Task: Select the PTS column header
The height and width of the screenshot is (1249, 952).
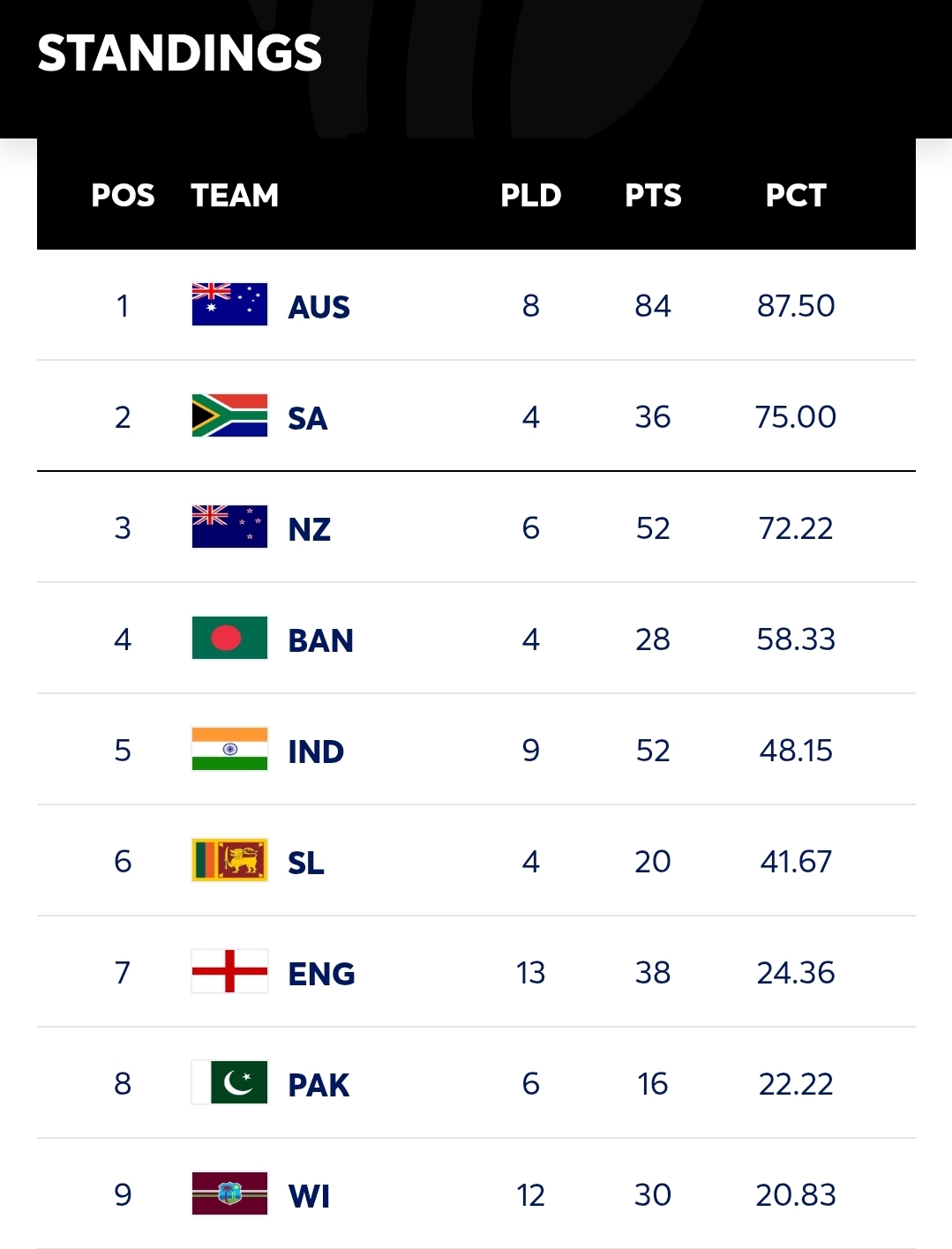Action: click(653, 195)
